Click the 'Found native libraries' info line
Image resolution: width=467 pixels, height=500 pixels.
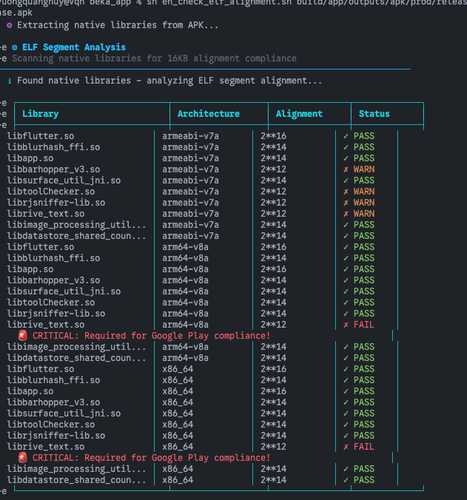pos(170,81)
